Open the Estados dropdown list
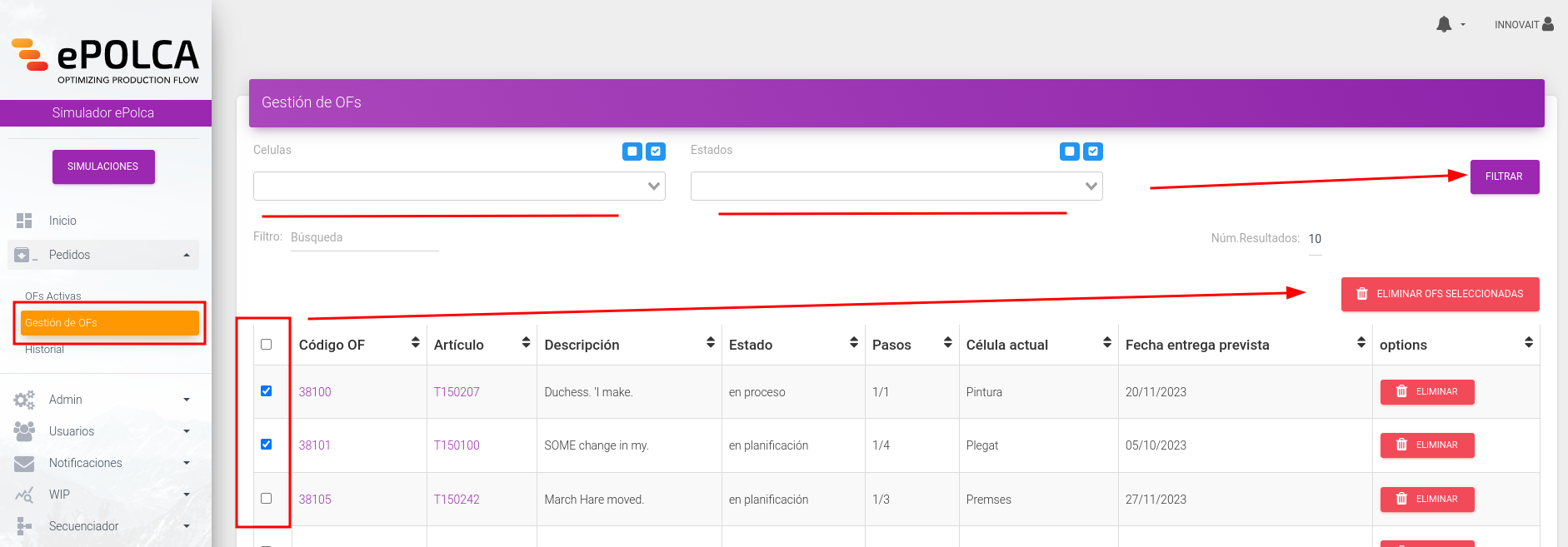 tap(896, 186)
